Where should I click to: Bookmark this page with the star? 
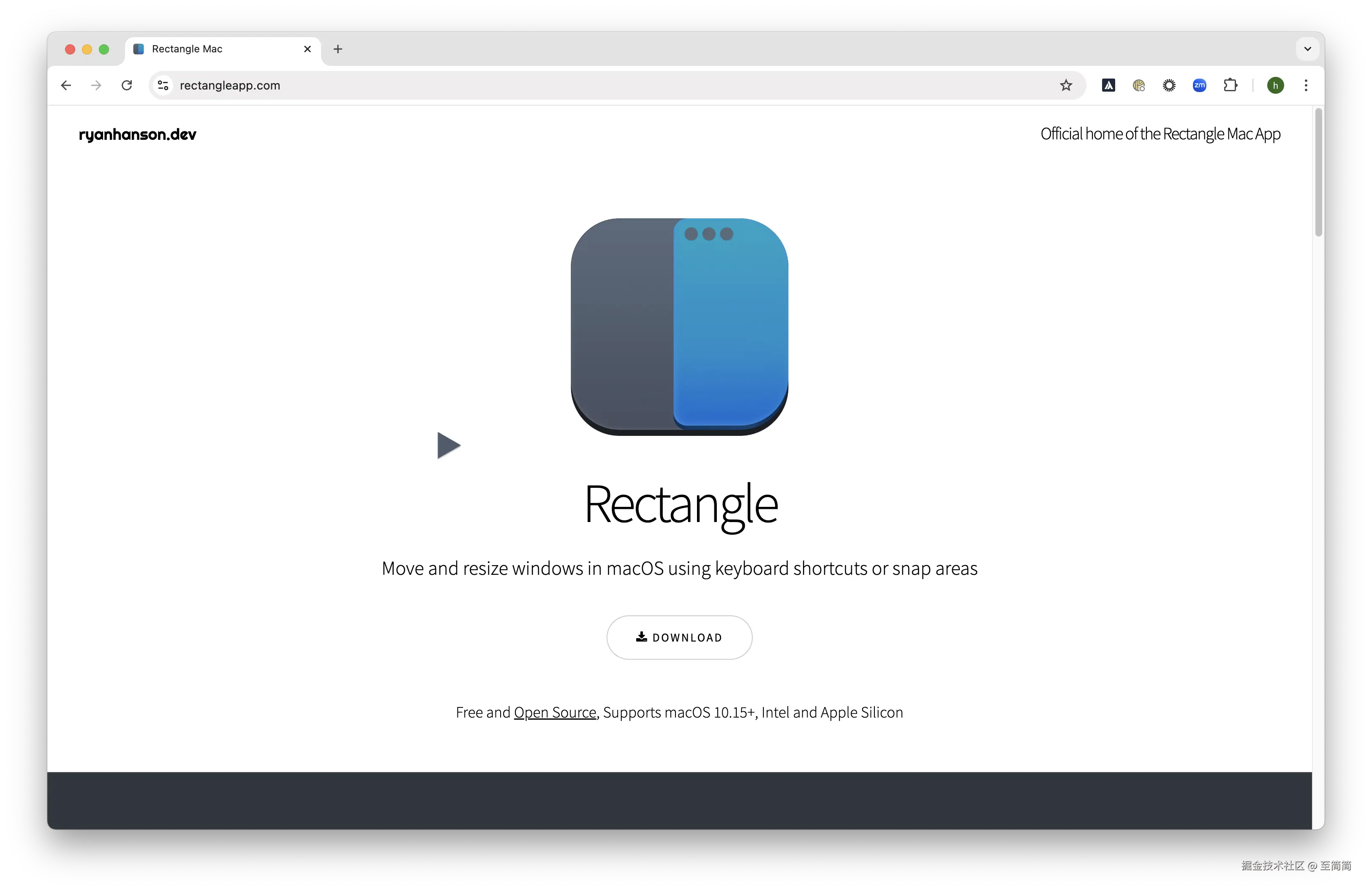(1066, 85)
